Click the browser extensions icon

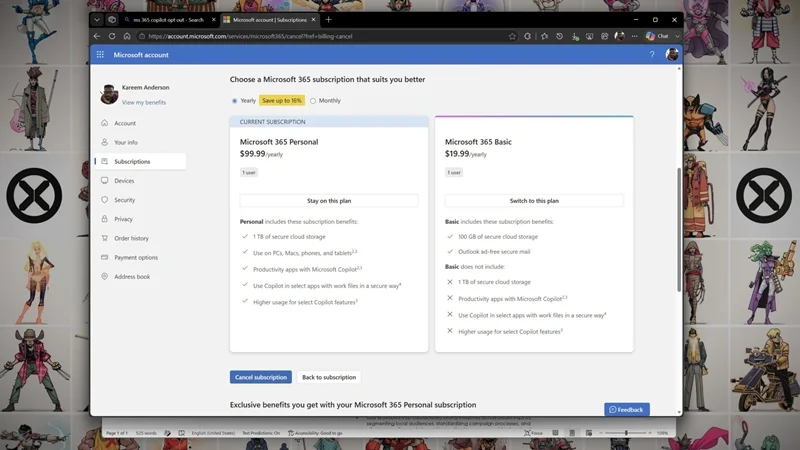click(x=528, y=36)
